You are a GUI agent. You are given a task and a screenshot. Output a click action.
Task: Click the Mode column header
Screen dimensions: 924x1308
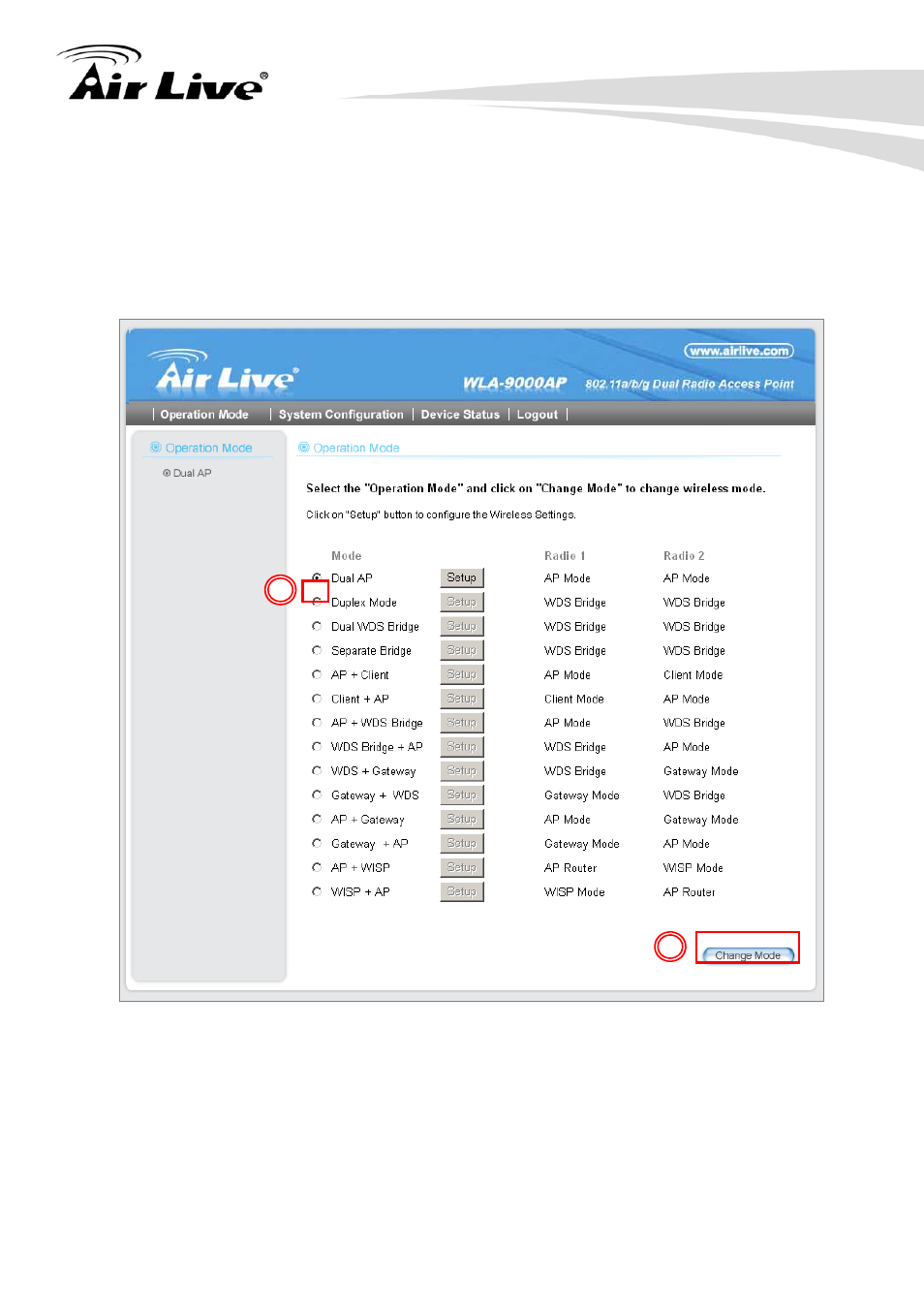click(x=347, y=556)
